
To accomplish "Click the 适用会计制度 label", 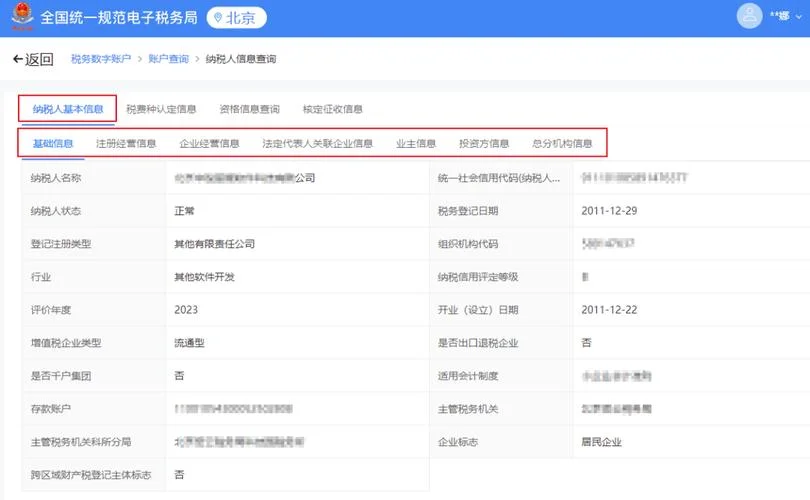I will pos(468,376).
